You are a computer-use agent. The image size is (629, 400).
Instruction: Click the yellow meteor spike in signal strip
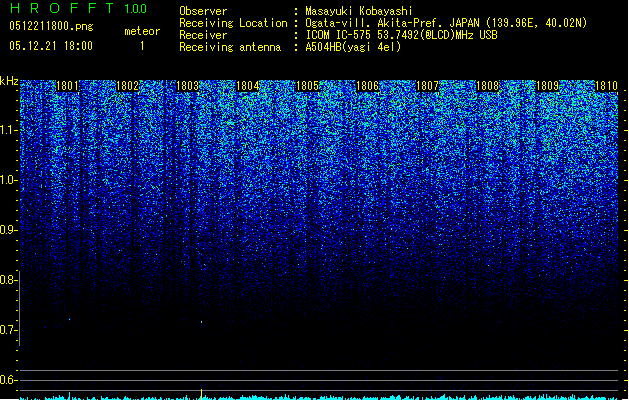point(201,394)
